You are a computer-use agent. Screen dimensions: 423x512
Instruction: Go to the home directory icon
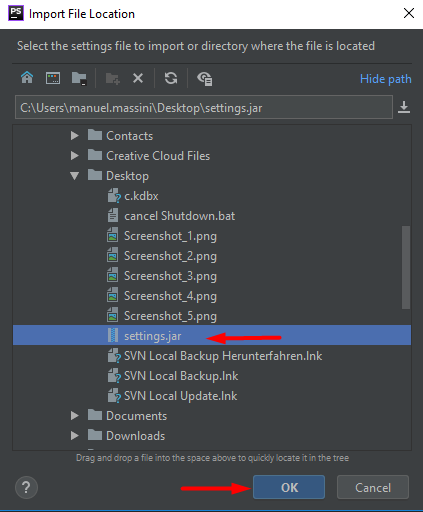[x=27, y=78]
